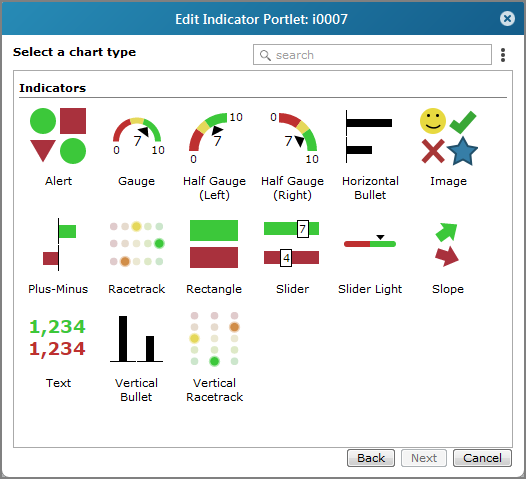Select the Text 1,234 indicator icon

tap(57, 338)
